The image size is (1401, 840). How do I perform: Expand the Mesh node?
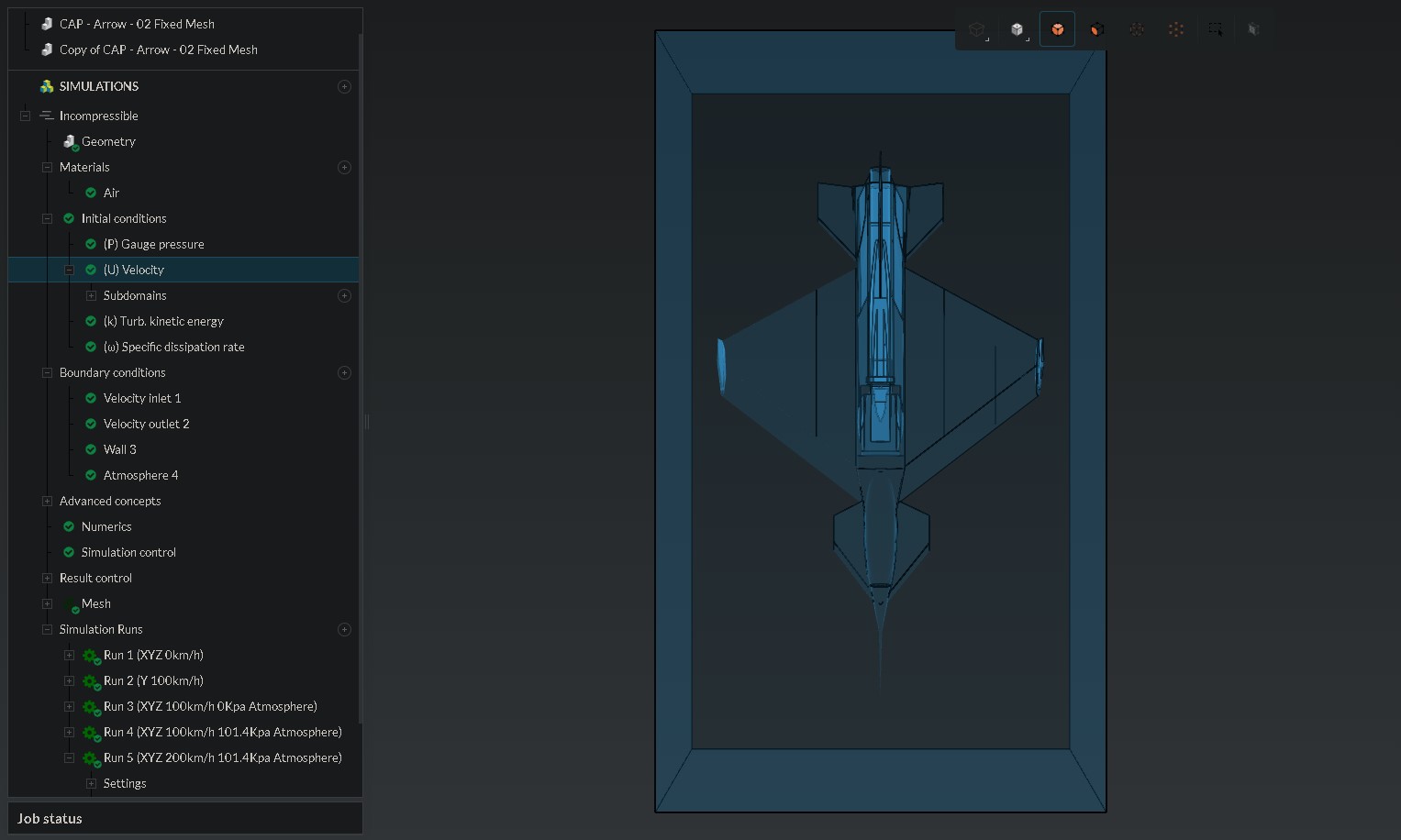tap(47, 603)
